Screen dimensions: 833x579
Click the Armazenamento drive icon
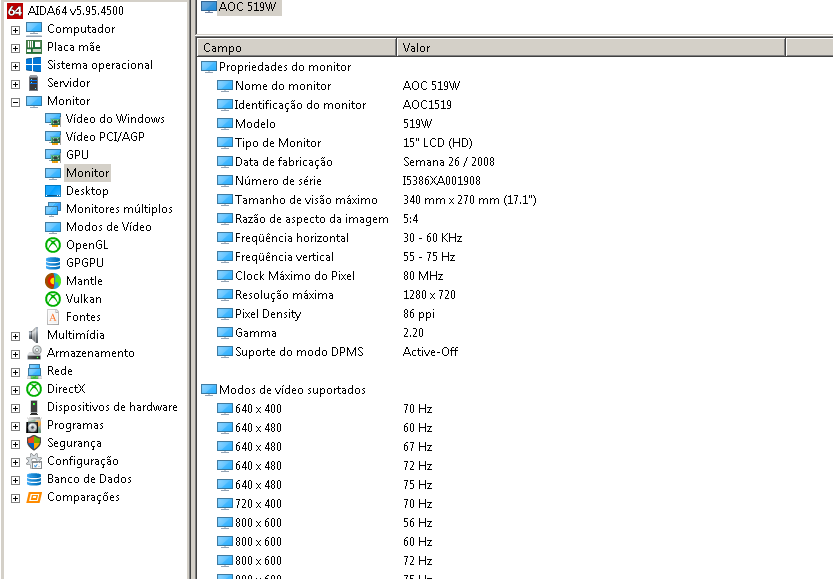coord(34,353)
